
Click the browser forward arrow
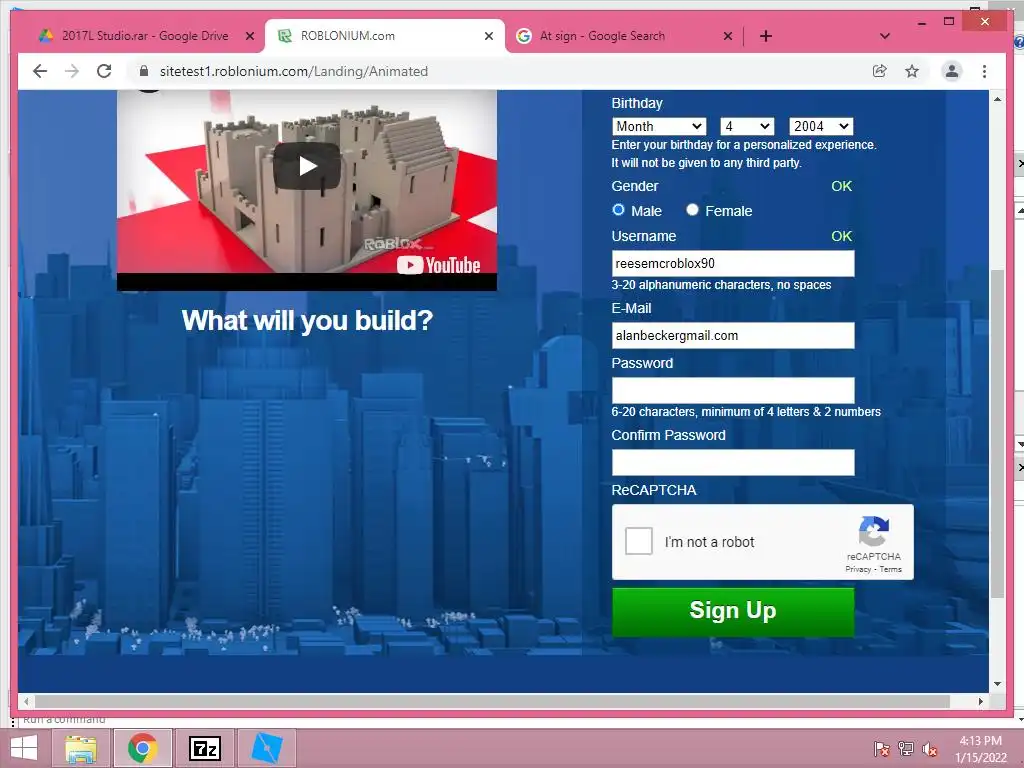(72, 71)
